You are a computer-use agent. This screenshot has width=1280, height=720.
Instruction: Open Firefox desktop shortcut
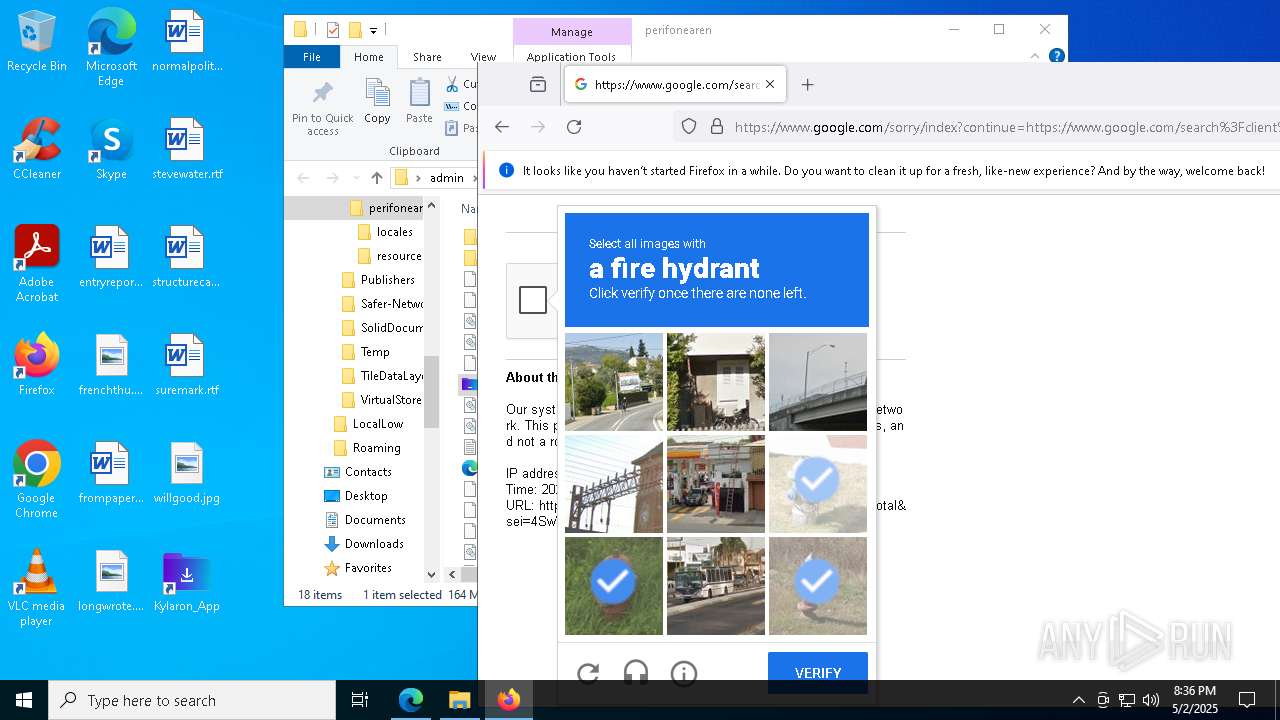point(37,365)
